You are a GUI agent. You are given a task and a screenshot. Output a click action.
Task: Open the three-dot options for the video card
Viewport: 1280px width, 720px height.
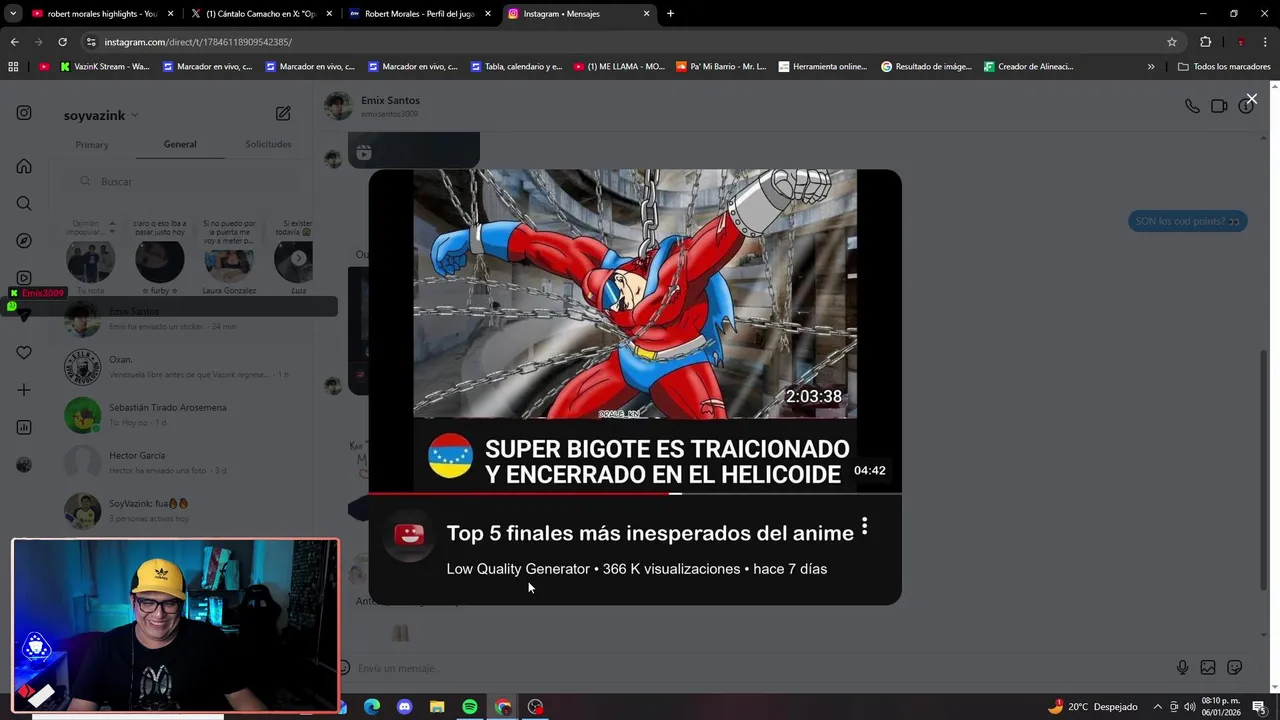coord(865,527)
